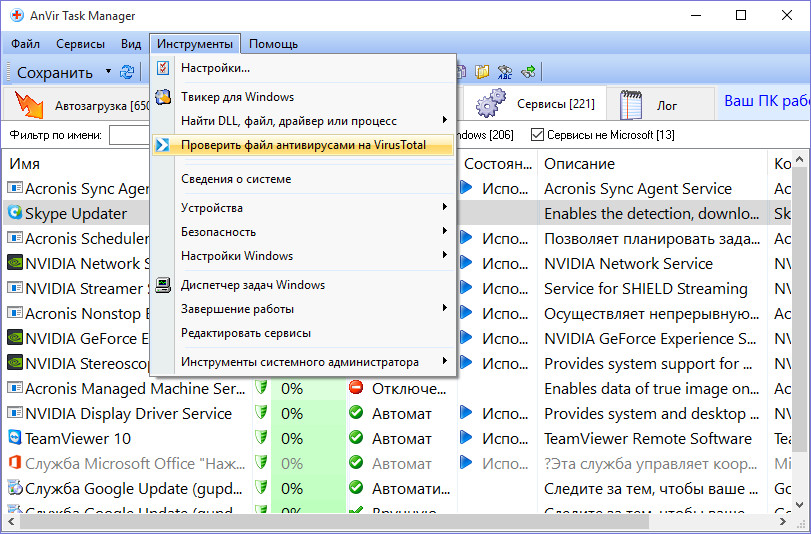Viewport: 811px width, 534px height.
Task: Close the Инструменты menu via its title
Action: pos(194,44)
